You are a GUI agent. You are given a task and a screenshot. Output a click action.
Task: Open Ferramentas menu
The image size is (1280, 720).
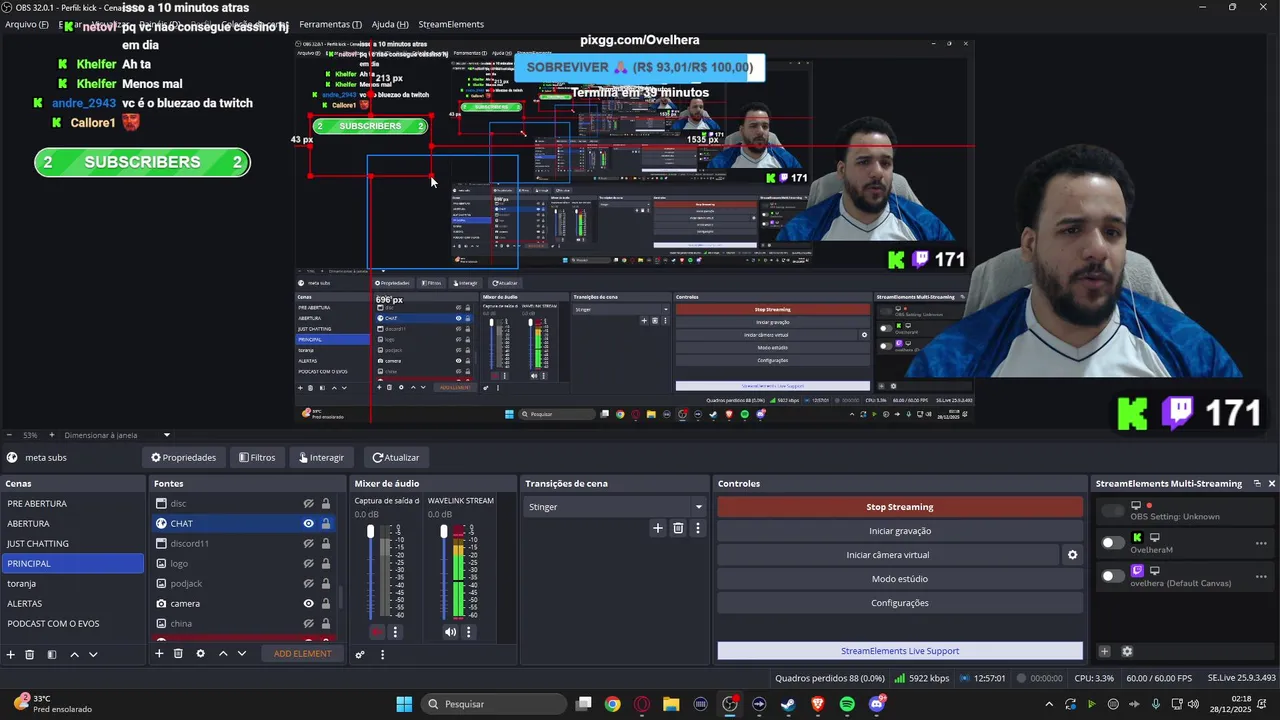click(330, 24)
